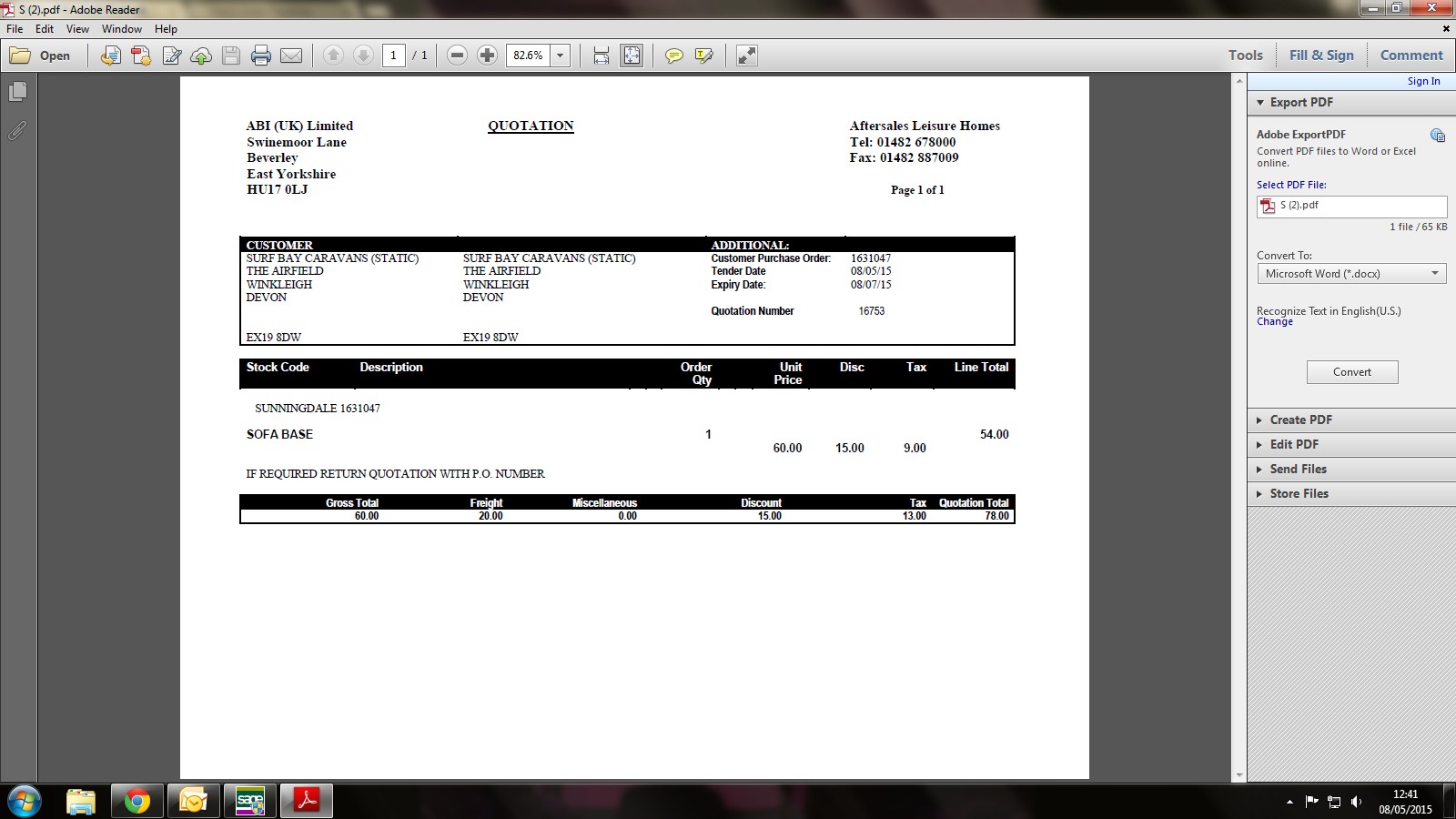Viewport: 1456px width, 819px height.
Task: Click the Adobe Reader taskbar icon
Action: coord(307,802)
